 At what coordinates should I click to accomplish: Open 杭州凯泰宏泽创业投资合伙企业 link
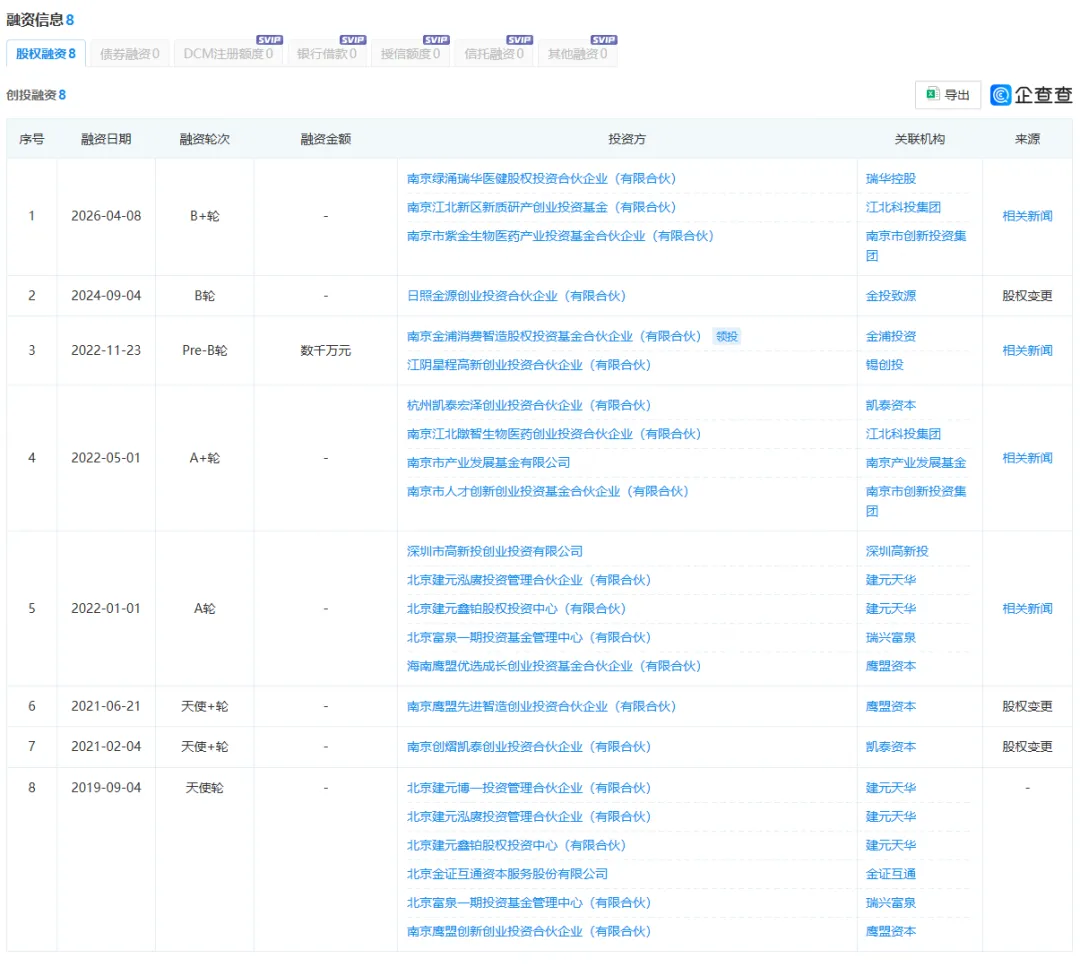(x=529, y=405)
